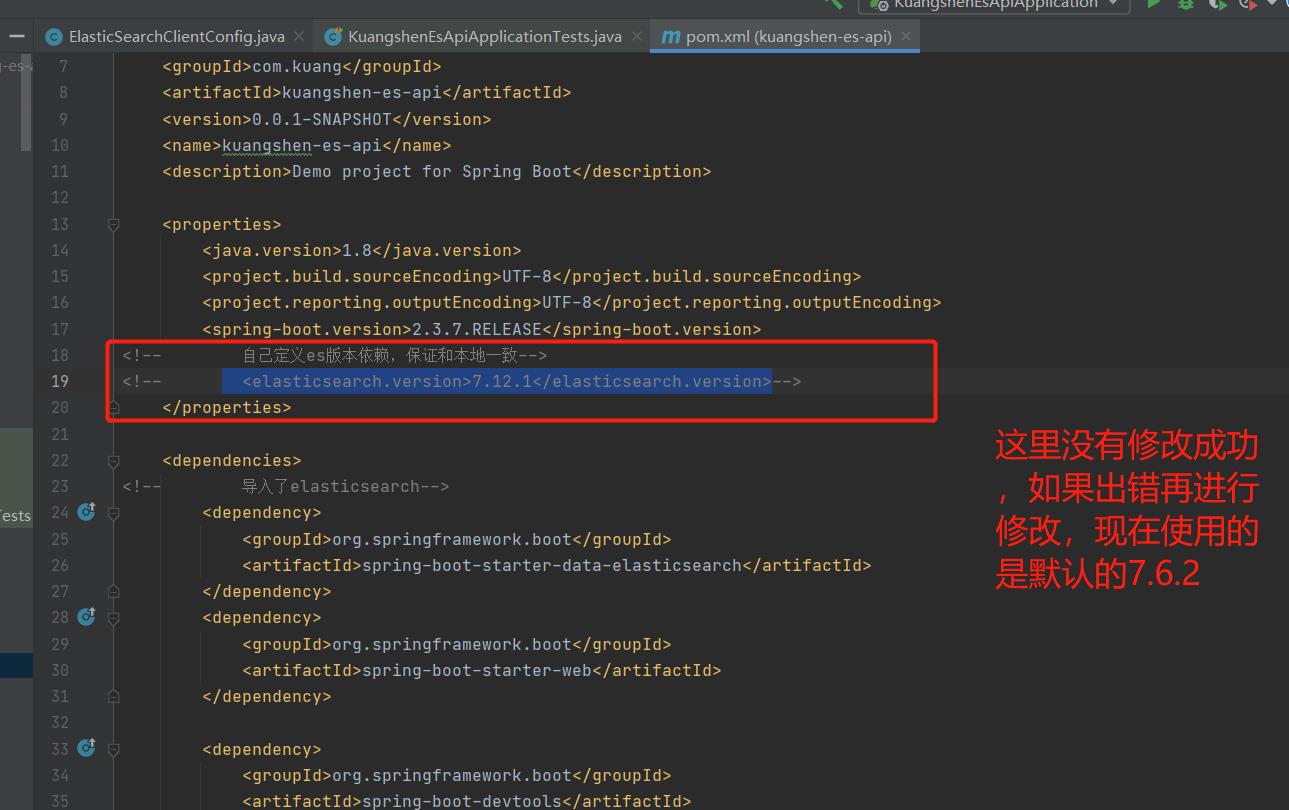Click the version 0.0.1-SNAPSHOT line

pos(326,119)
